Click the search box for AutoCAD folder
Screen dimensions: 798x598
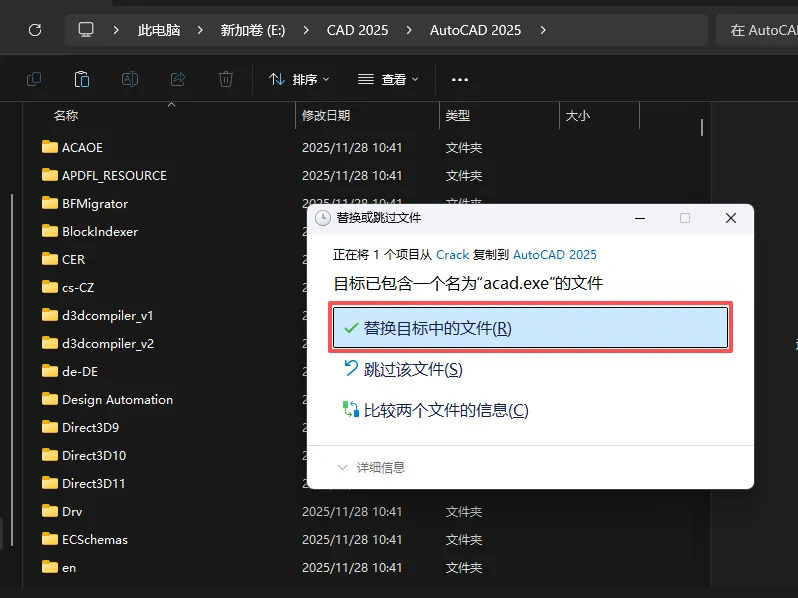pos(757,30)
